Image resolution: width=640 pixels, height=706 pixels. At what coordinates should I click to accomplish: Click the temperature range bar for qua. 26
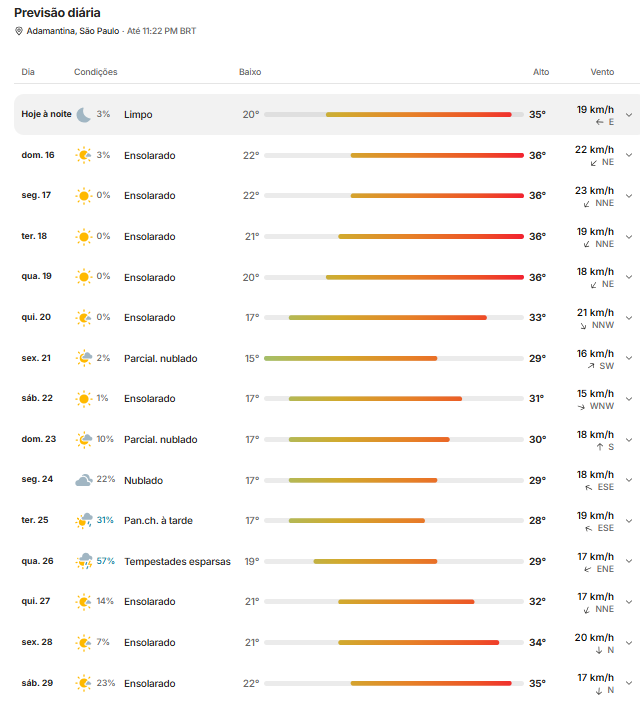(x=394, y=561)
